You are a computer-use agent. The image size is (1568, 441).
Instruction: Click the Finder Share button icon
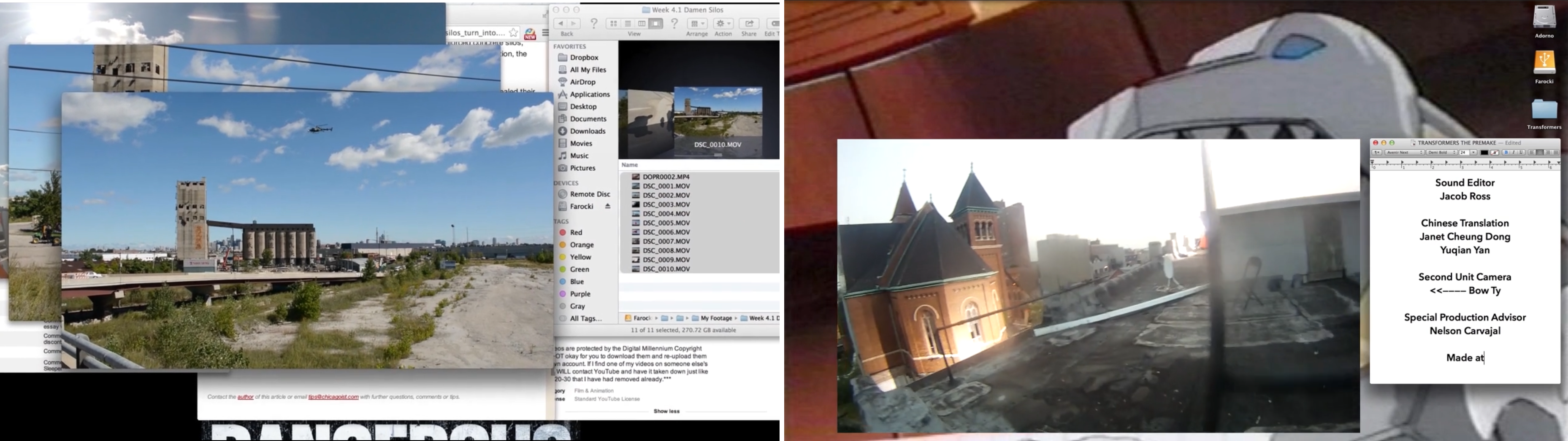click(x=749, y=24)
